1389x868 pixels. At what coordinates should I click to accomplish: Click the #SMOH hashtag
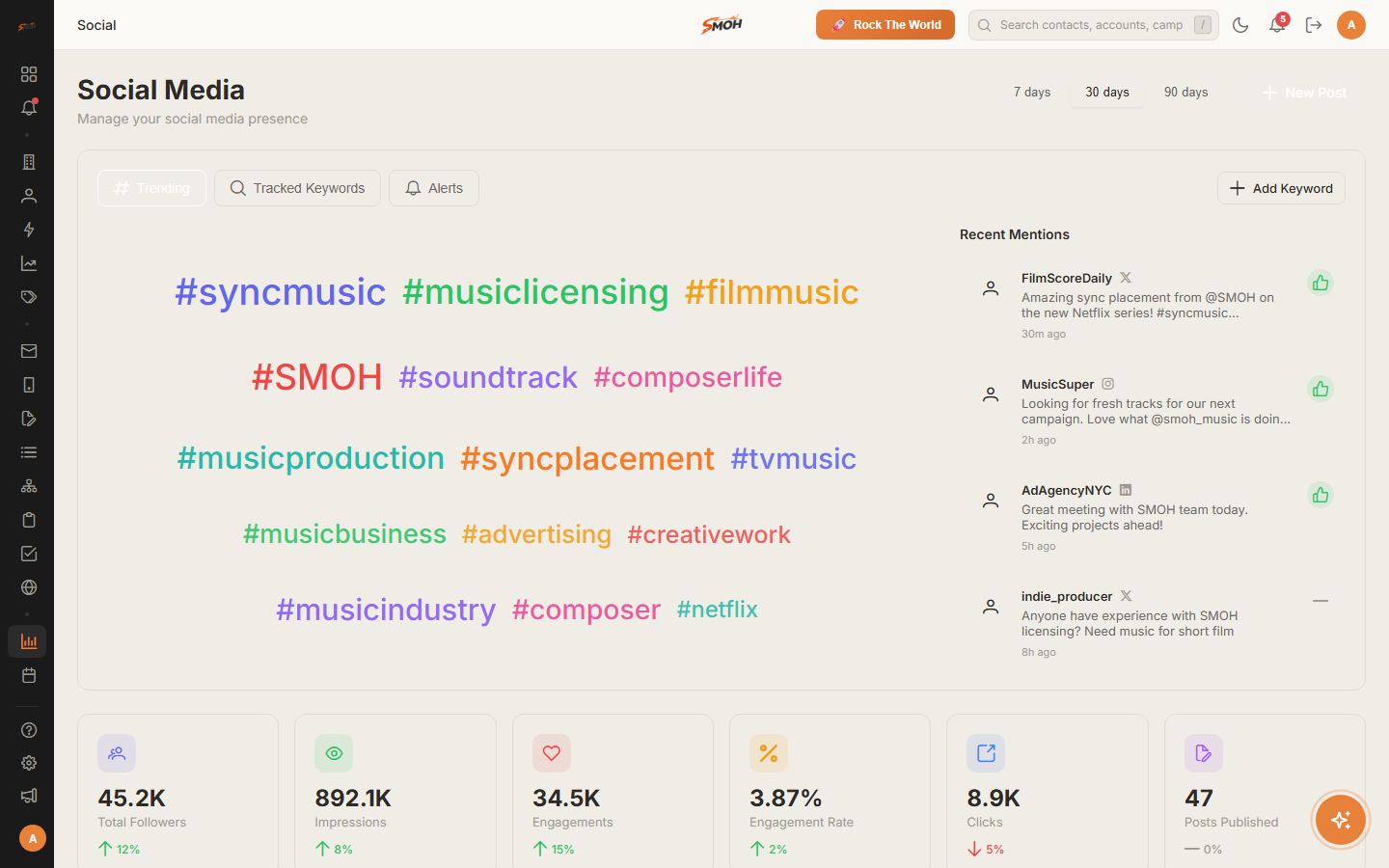[x=317, y=377]
